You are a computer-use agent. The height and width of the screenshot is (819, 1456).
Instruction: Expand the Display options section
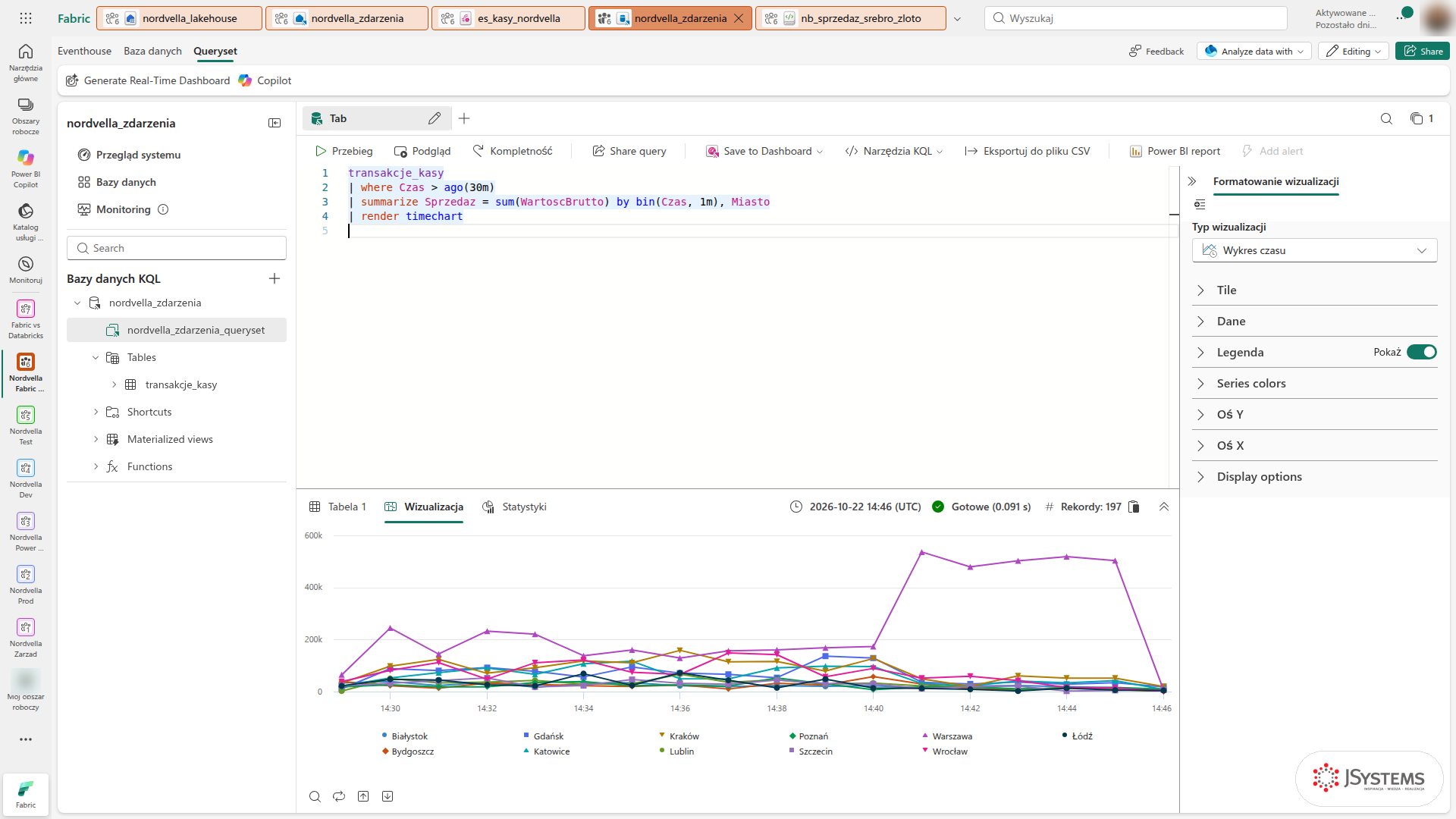click(x=1314, y=476)
